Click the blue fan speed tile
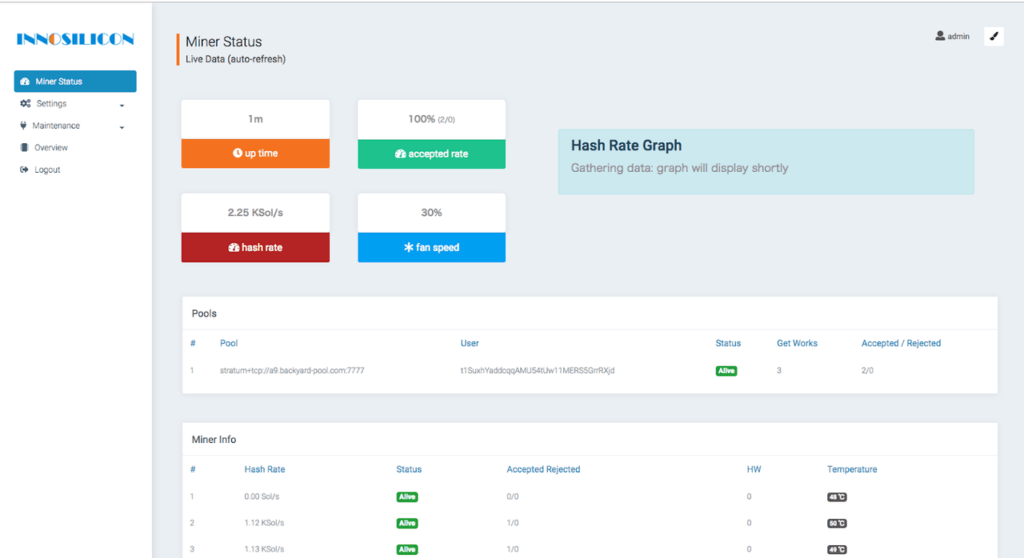 click(431, 247)
